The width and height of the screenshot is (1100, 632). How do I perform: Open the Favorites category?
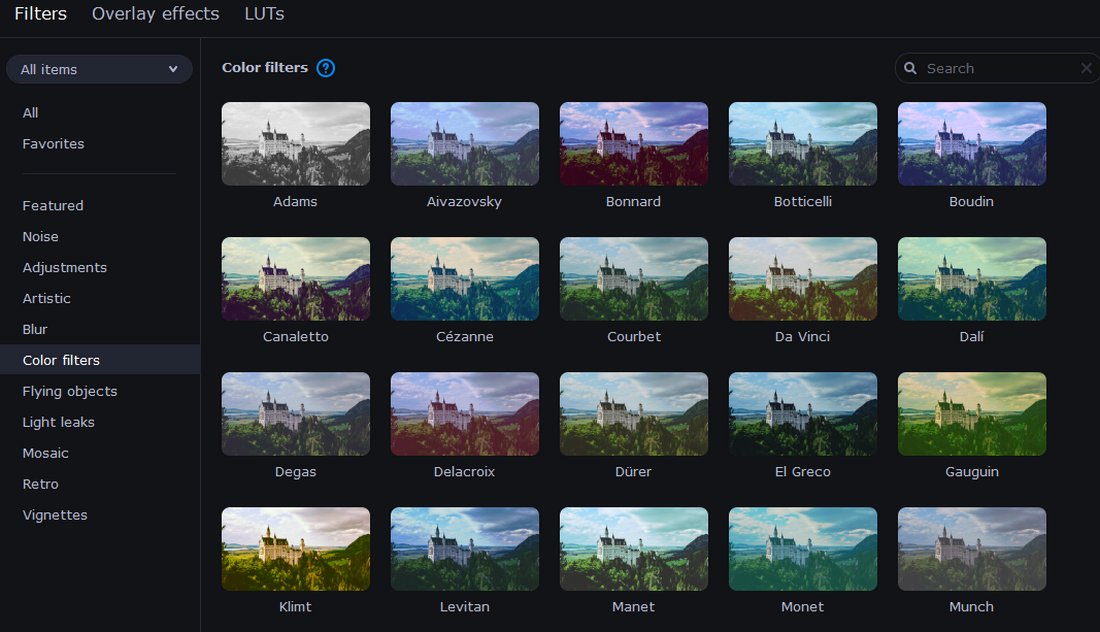click(x=53, y=144)
